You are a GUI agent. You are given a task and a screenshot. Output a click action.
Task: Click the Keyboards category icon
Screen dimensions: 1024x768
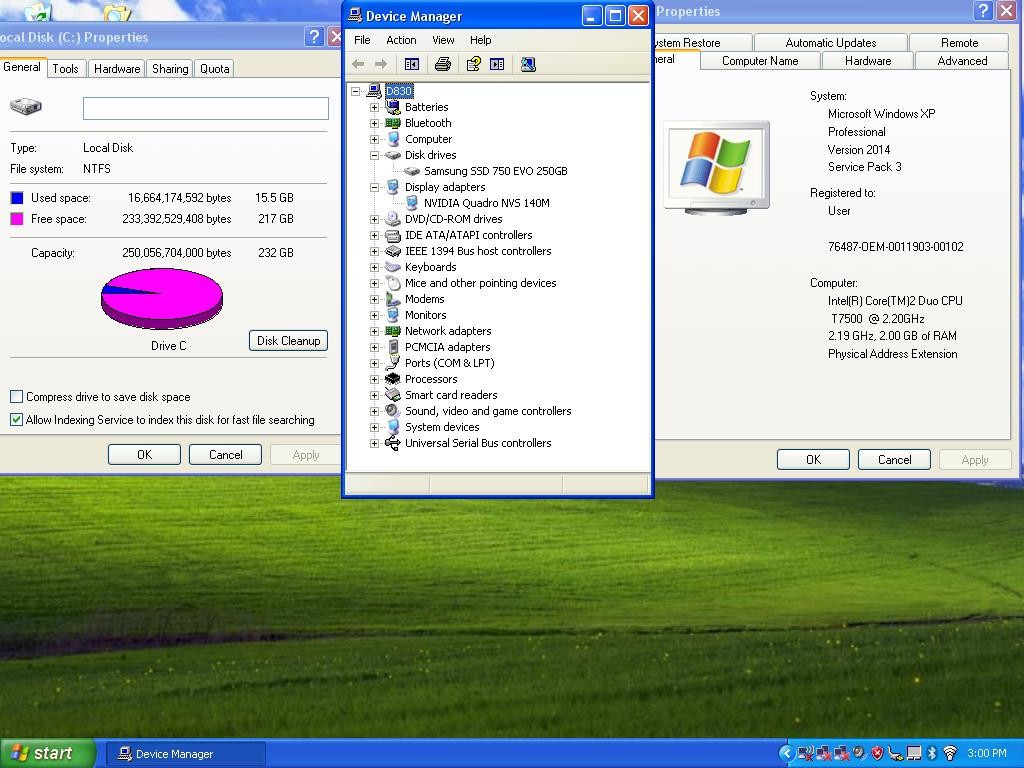click(x=392, y=266)
